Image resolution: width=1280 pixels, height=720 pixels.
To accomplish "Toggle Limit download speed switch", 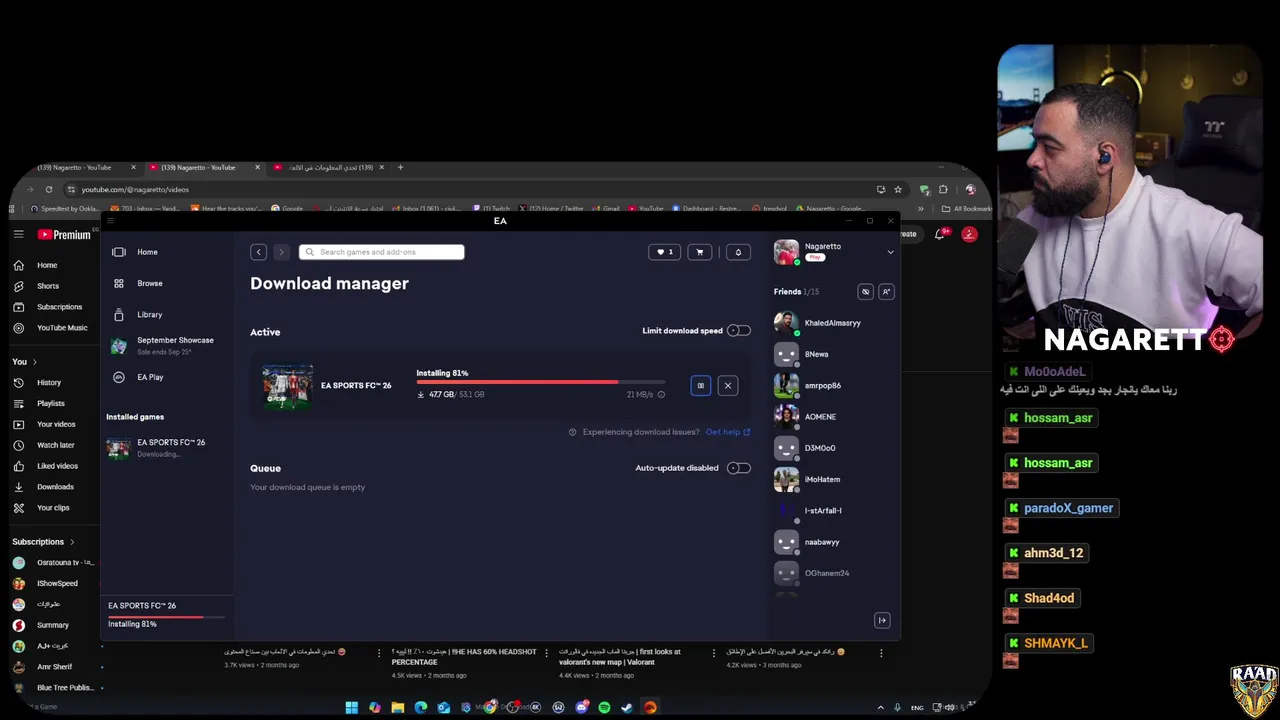I will point(739,331).
